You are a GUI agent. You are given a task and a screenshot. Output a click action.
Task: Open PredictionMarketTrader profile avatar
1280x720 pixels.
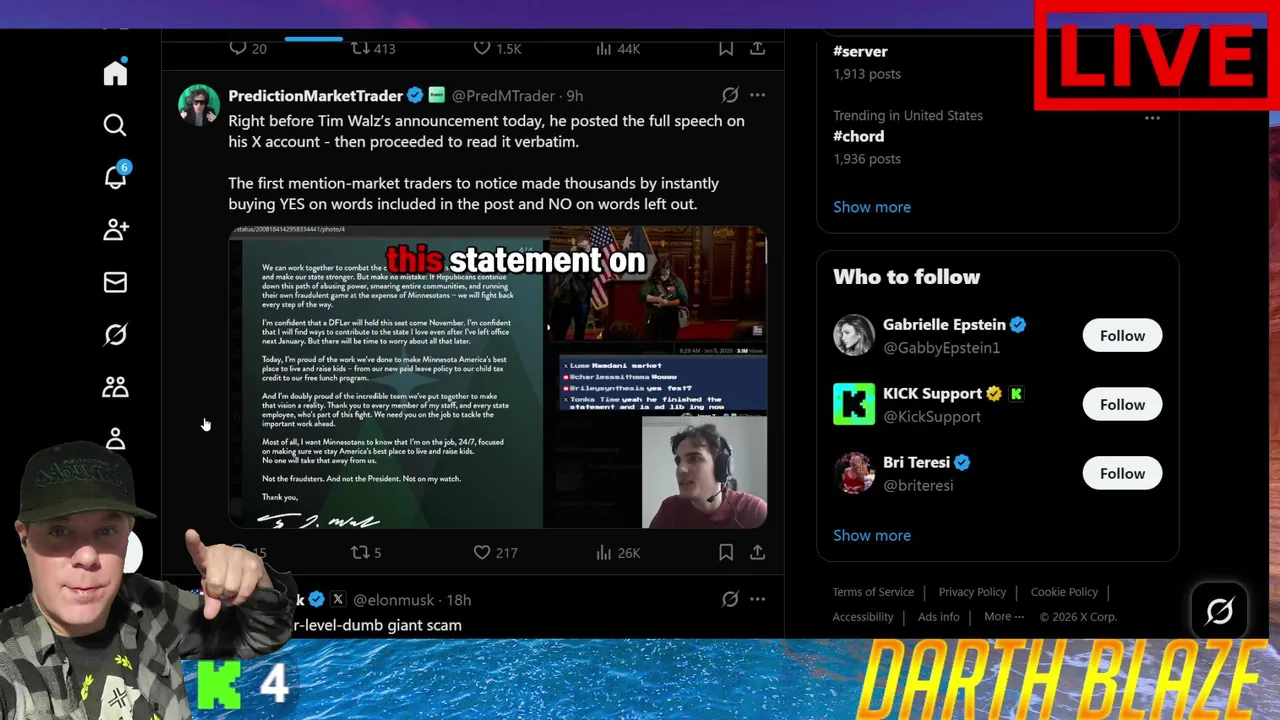[198, 105]
